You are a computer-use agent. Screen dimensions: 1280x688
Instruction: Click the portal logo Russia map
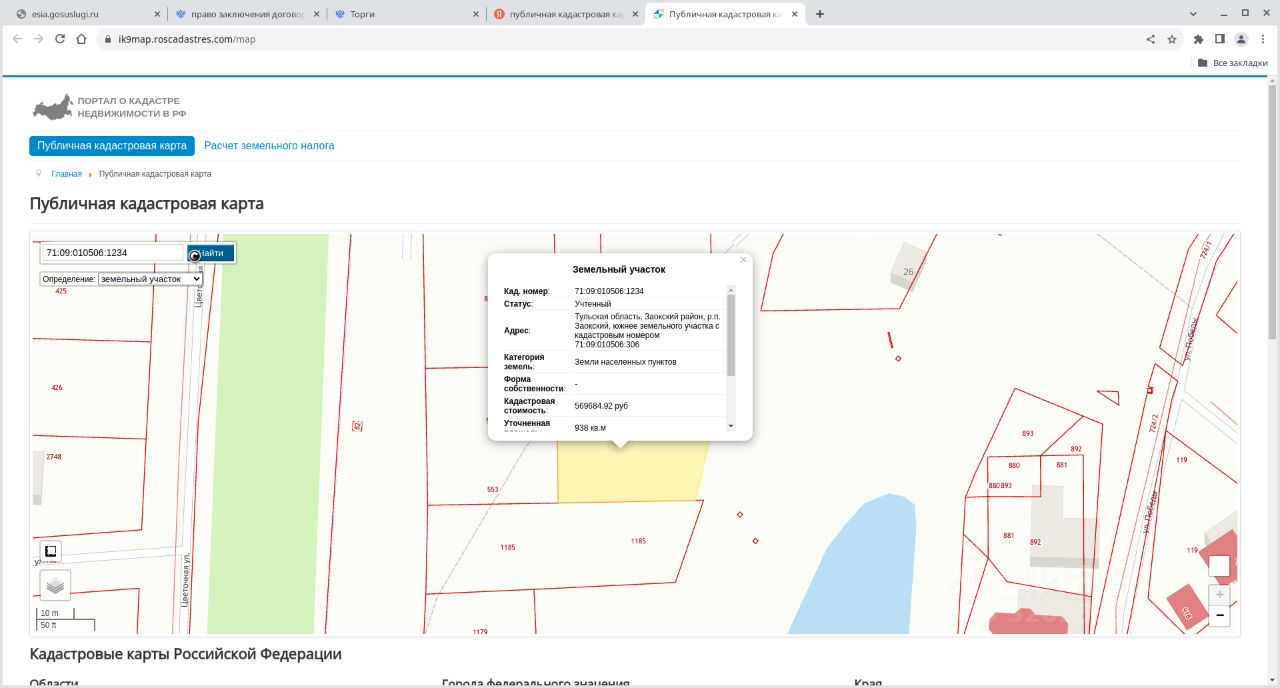coord(53,107)
